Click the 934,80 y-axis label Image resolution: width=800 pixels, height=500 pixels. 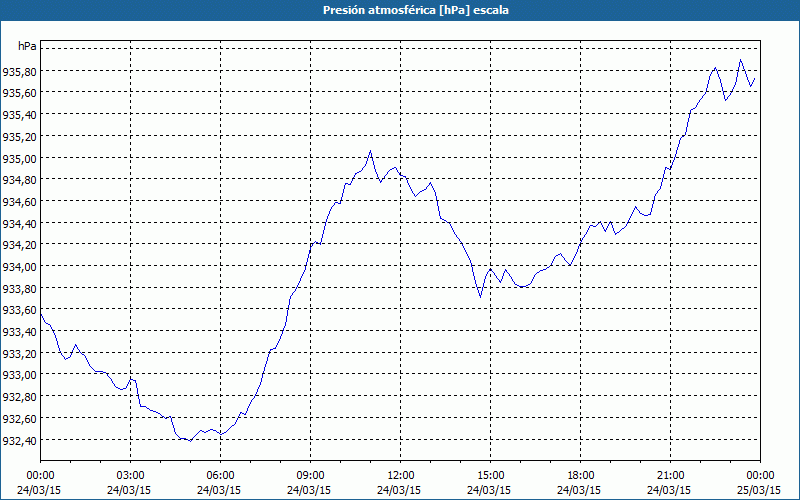pos(19,180)
